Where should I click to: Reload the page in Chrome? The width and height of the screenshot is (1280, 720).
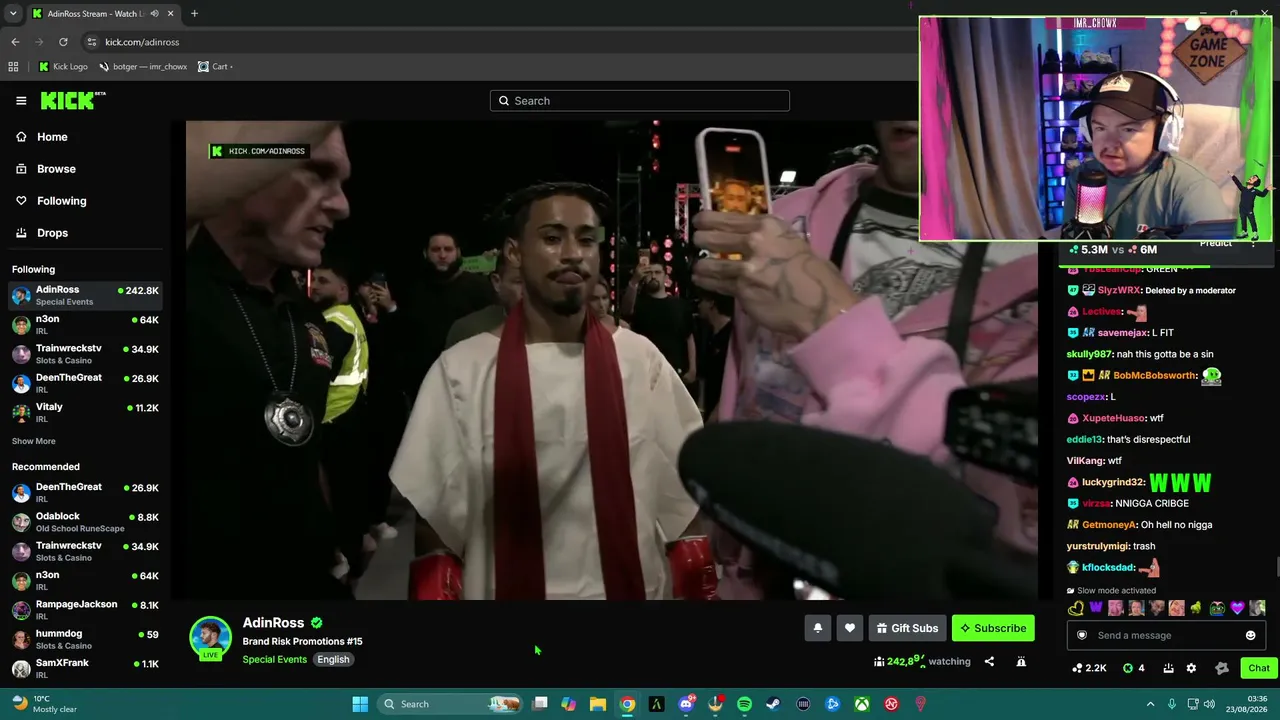(x=63, y=42)
